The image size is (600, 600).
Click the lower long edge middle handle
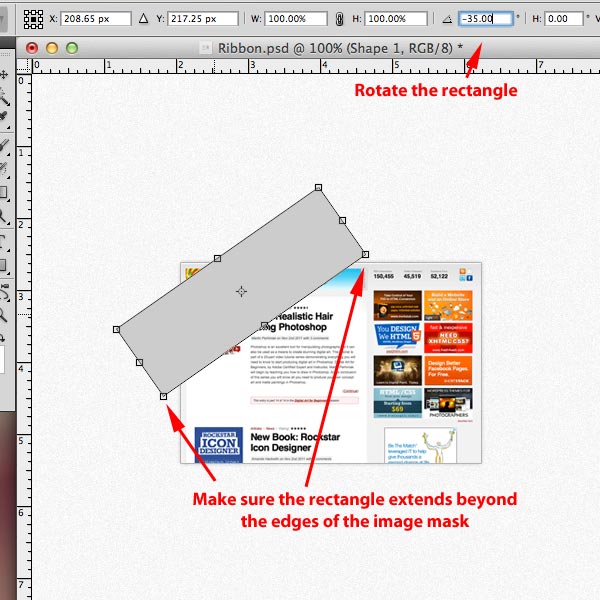click(x=264, y=326)
